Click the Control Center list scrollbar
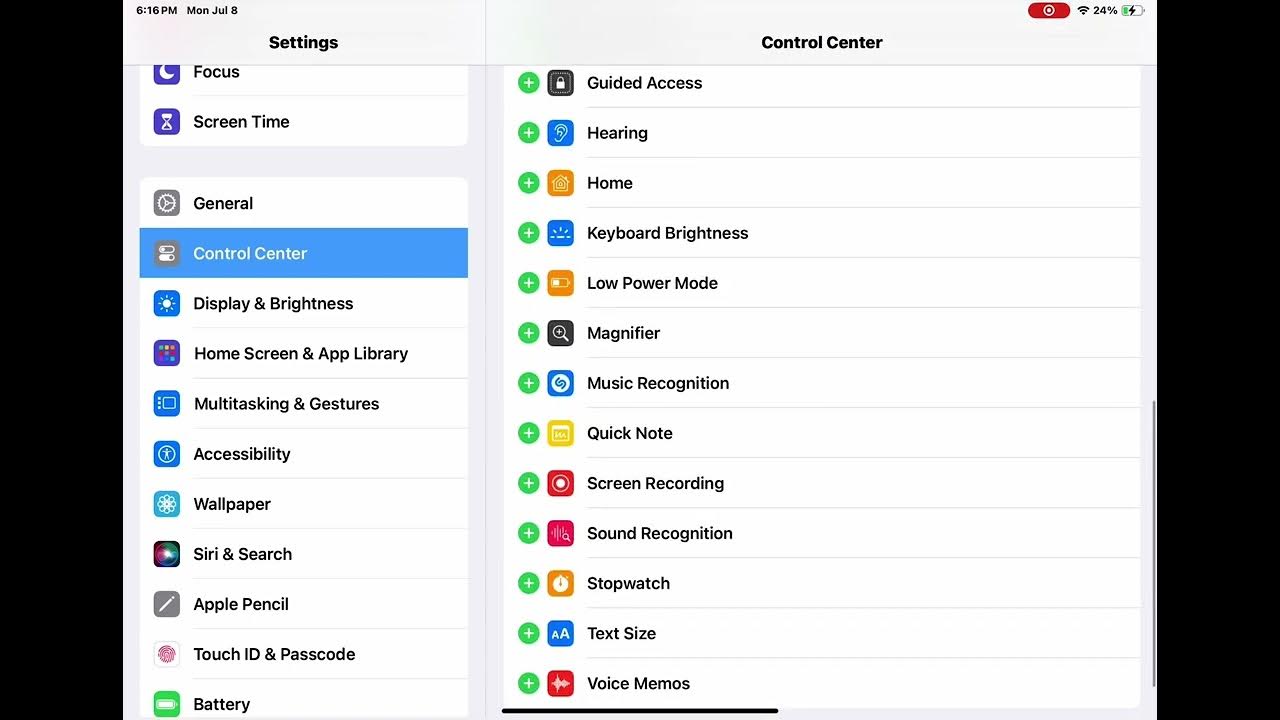Viewport: 1280px width, 720px height. [x=1154, y=543]
